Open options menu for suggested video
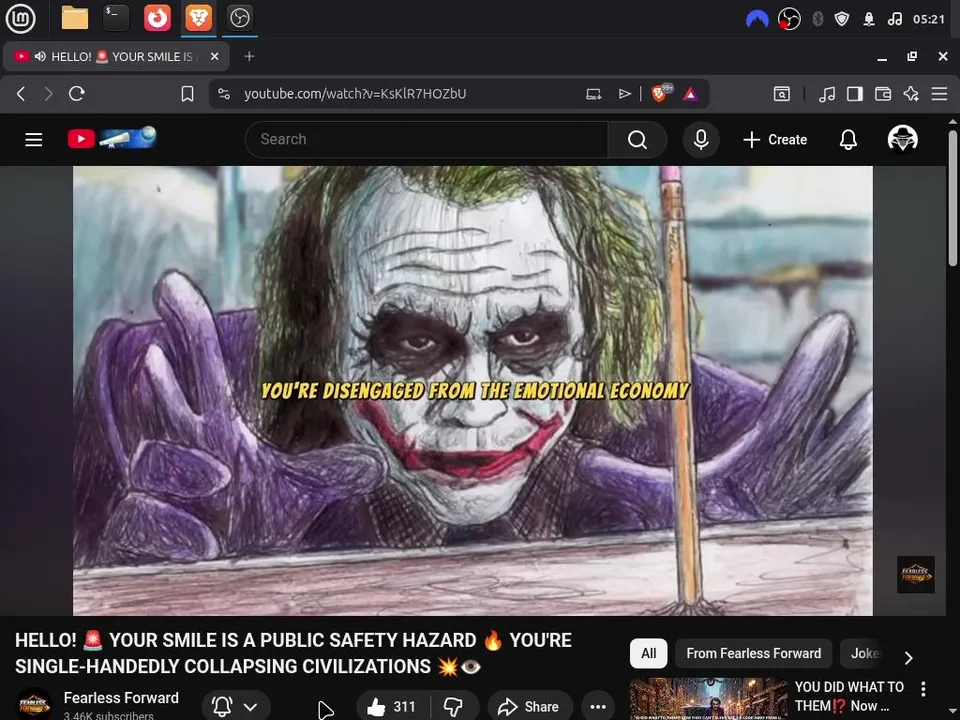The height and width of the screenshot is (720, 960). [923, 689]
